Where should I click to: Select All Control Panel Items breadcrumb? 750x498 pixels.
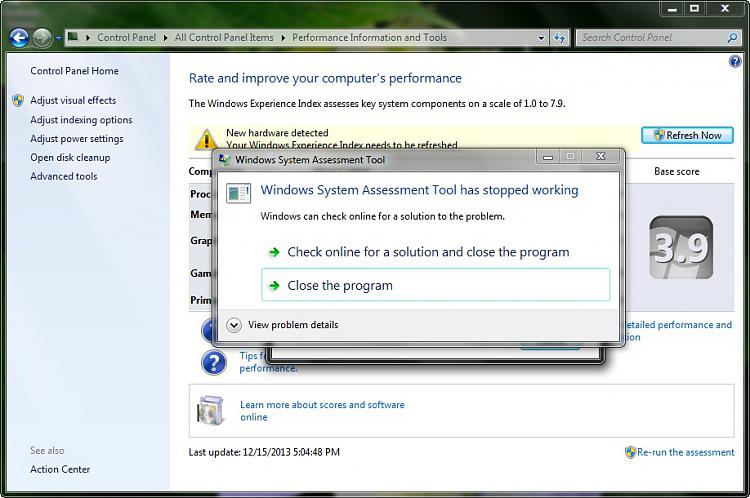pos(224,37)
